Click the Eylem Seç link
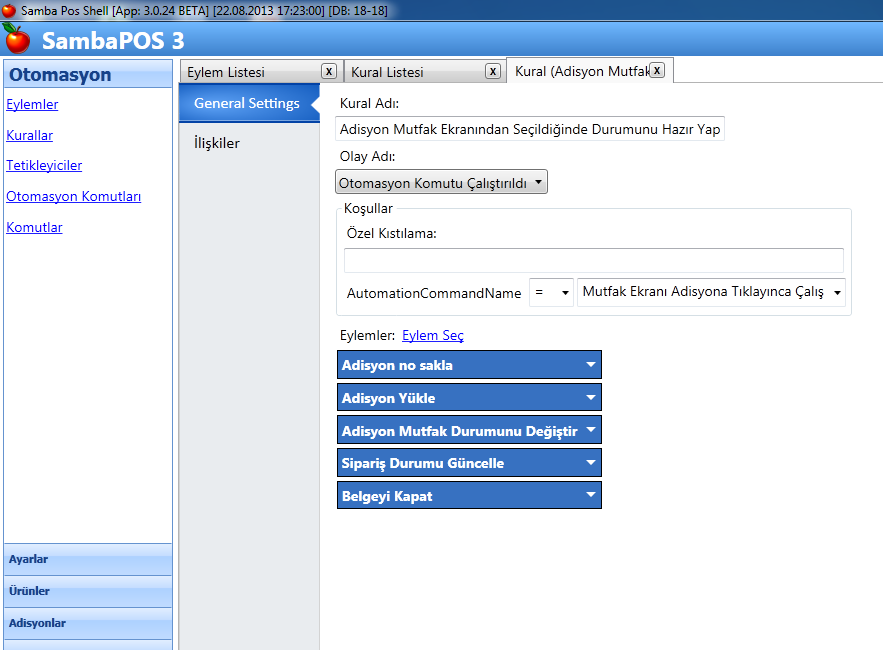 pos(432,336)
